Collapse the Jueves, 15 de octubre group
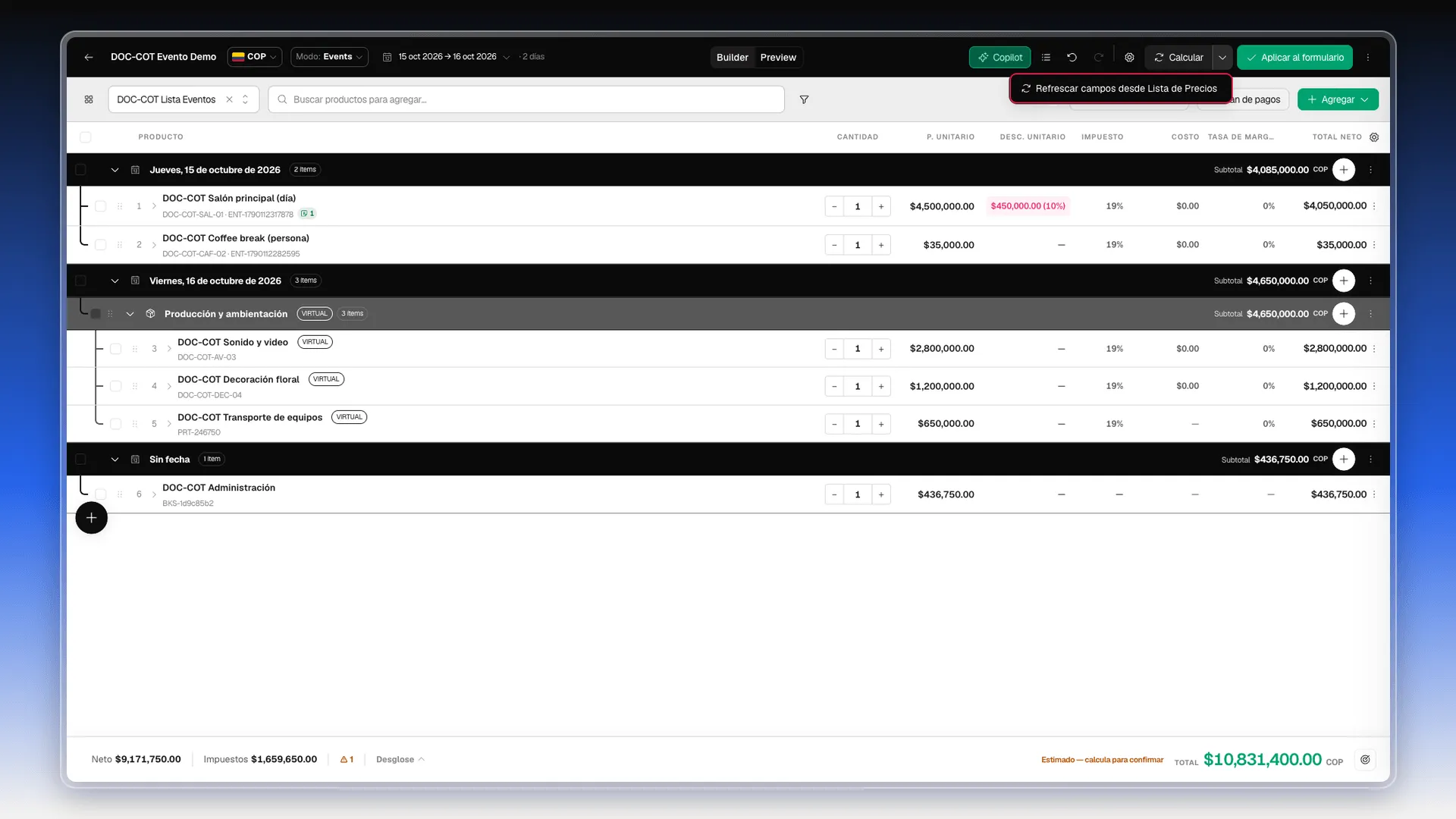This screenshot has width=1456, height=819. click(x=115, y=170)
